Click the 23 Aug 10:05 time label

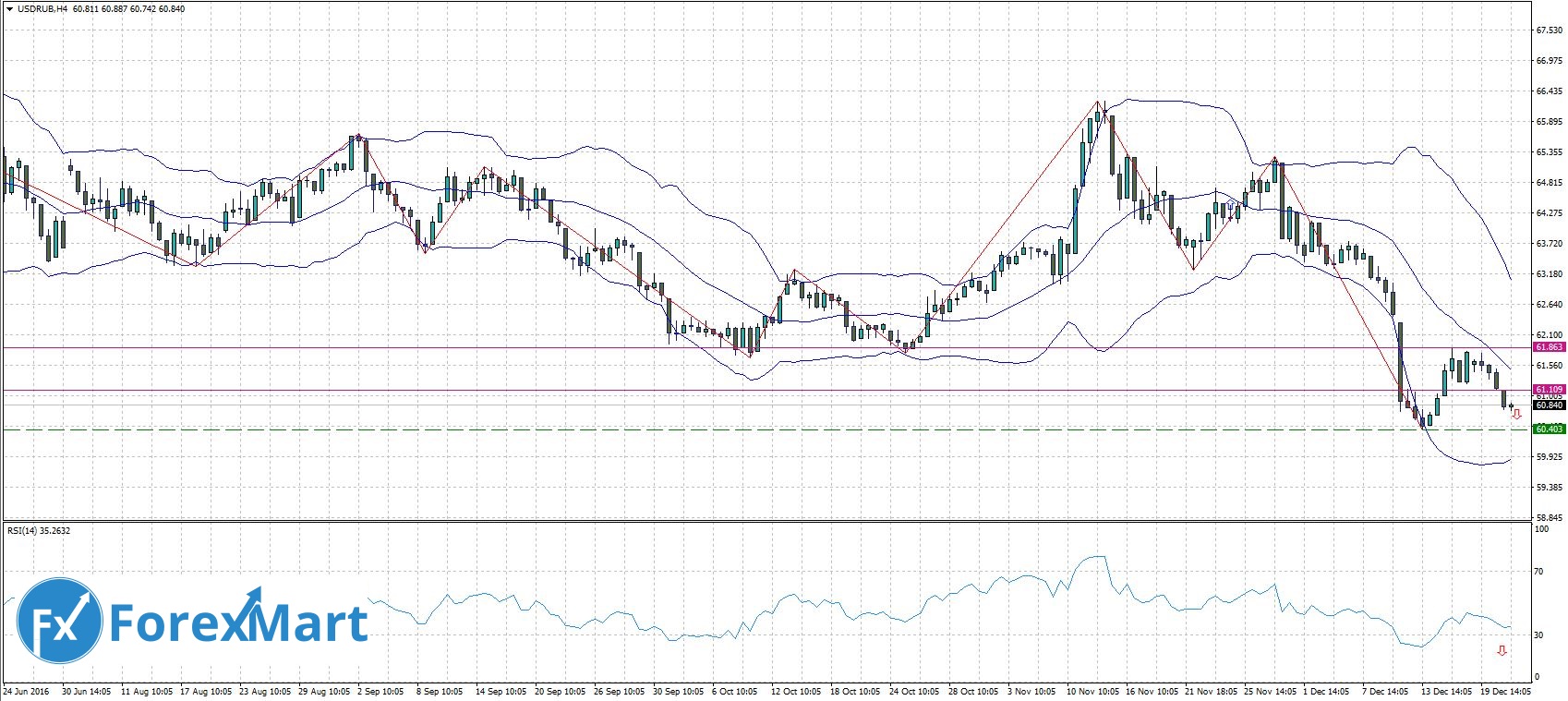[266, 691]
